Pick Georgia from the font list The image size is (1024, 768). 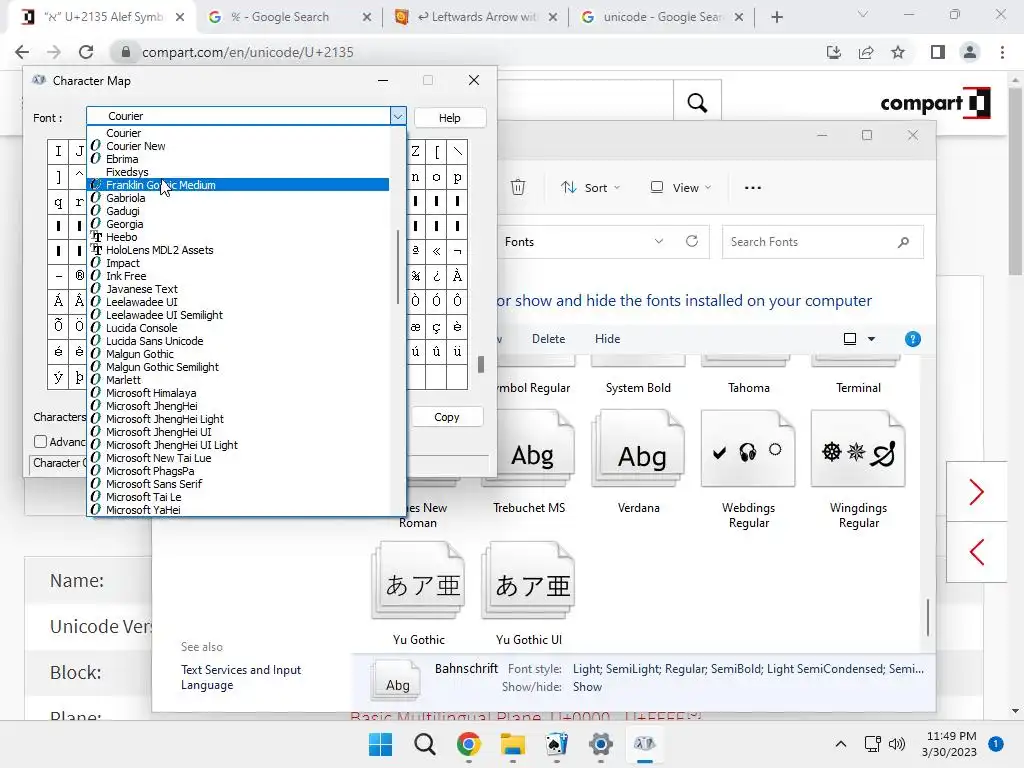coord(238,224)
